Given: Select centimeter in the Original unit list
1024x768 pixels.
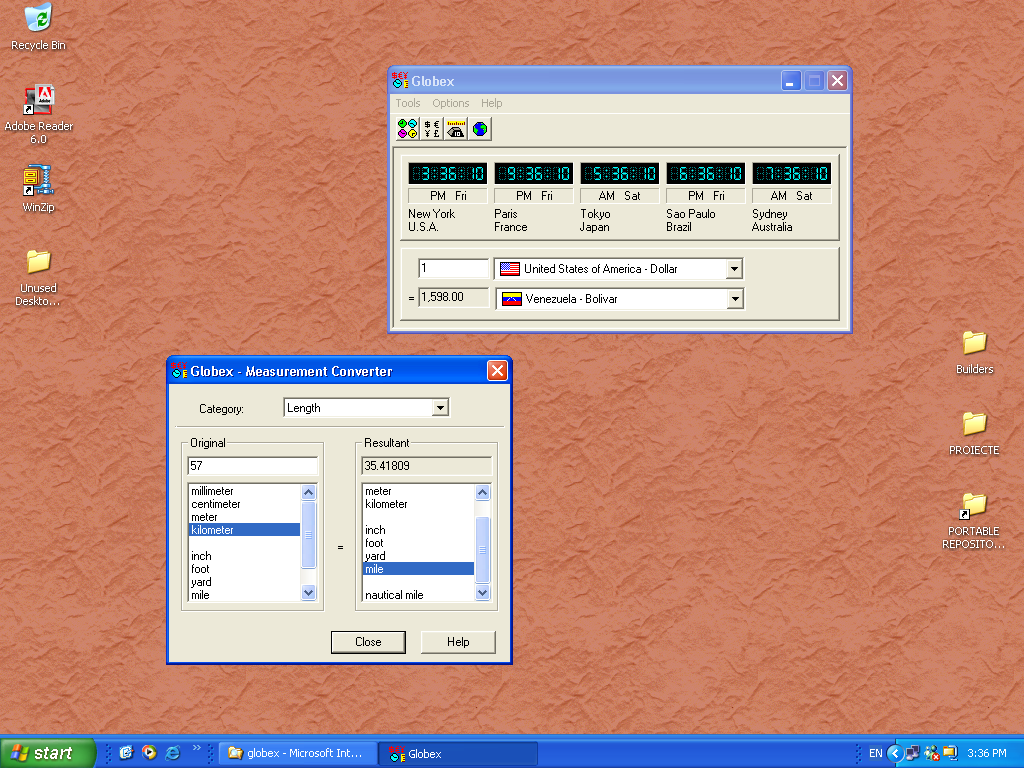Looking at the screenshot, I should [x=217, y=504].
